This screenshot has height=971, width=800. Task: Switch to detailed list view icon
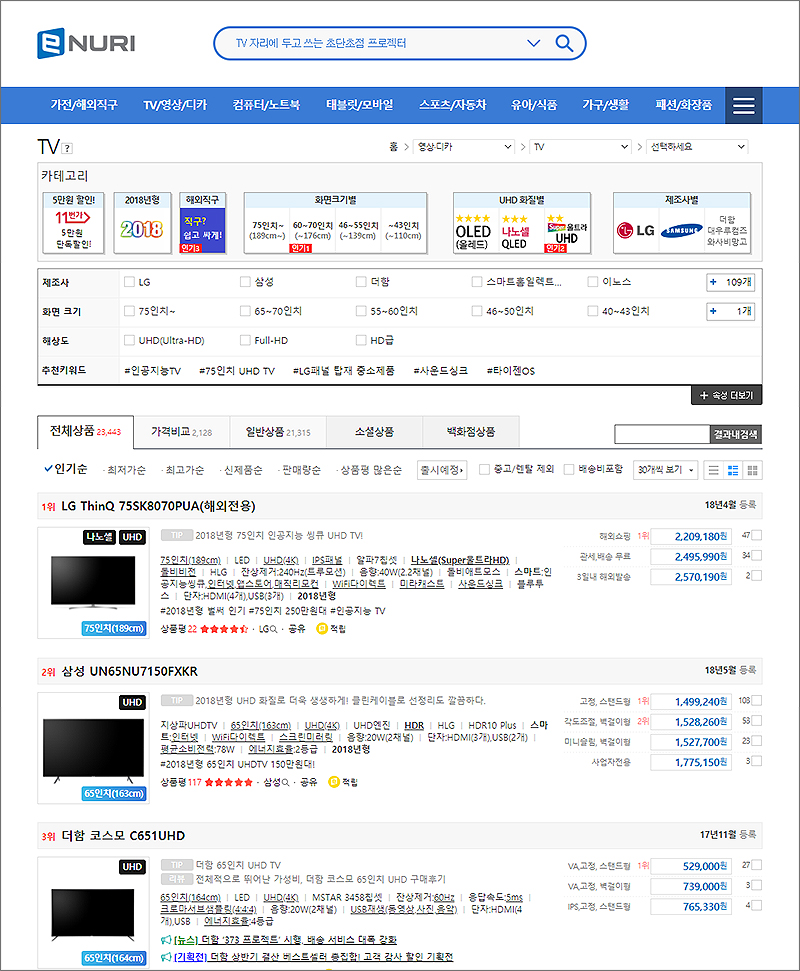pos(733,470)
